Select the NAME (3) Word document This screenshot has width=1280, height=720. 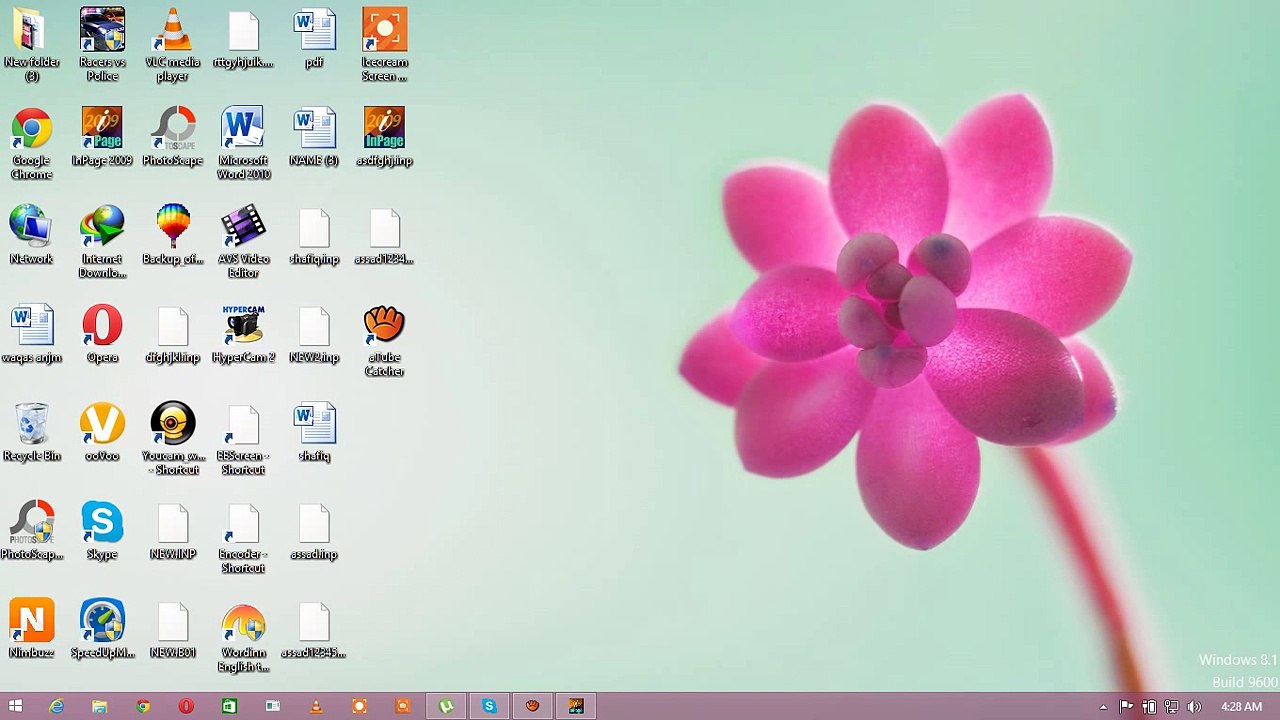314,136
